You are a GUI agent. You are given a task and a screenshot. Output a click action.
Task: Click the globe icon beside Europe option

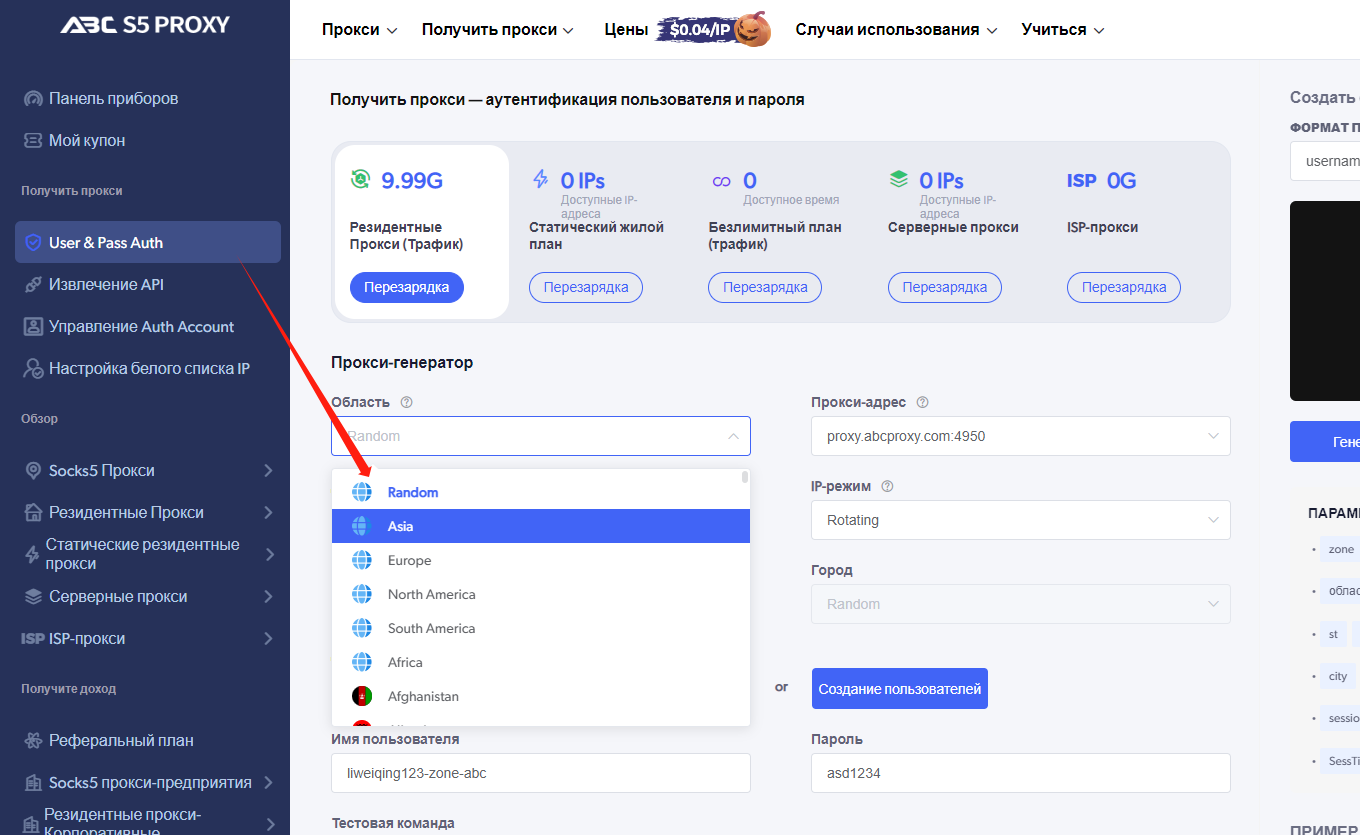pyautogui.click(x=362, y=560)
